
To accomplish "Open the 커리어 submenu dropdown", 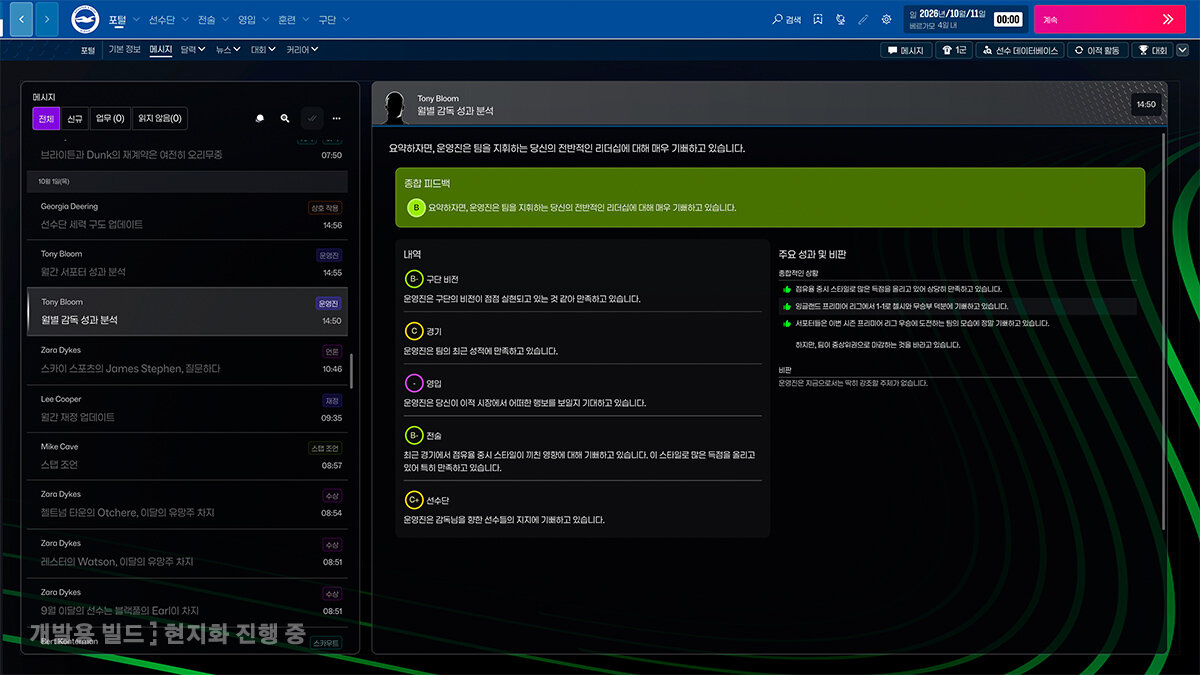I will pyautogui.click(x=302, y=49).
